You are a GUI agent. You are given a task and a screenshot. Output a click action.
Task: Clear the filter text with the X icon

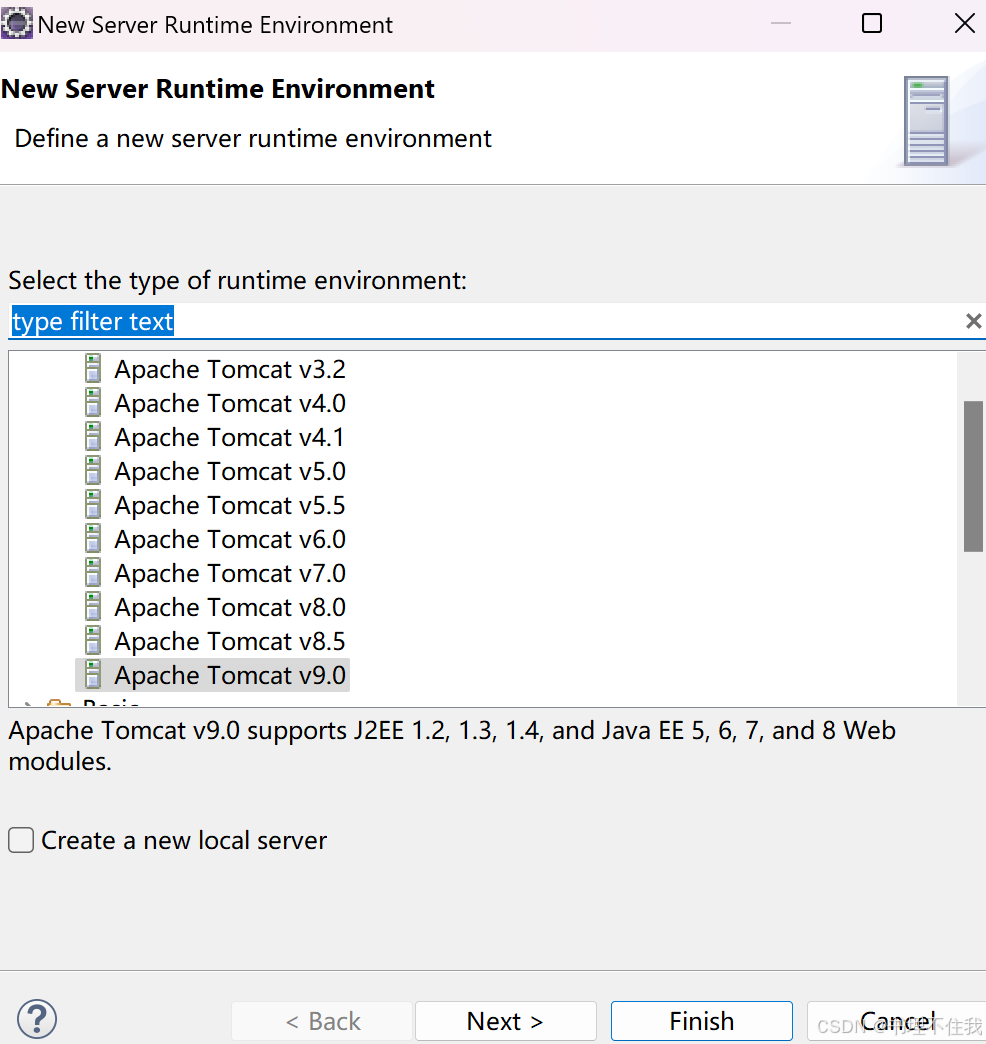tap(973, 322)
